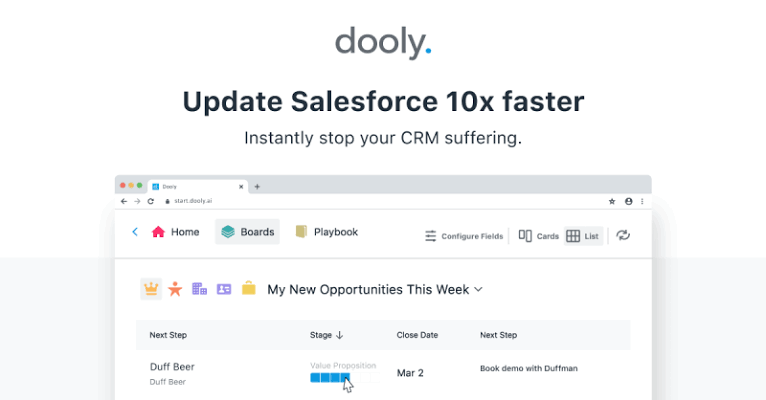766x400 pixels.
Task: Open Configure Fields
Action: tap(464, 236)
